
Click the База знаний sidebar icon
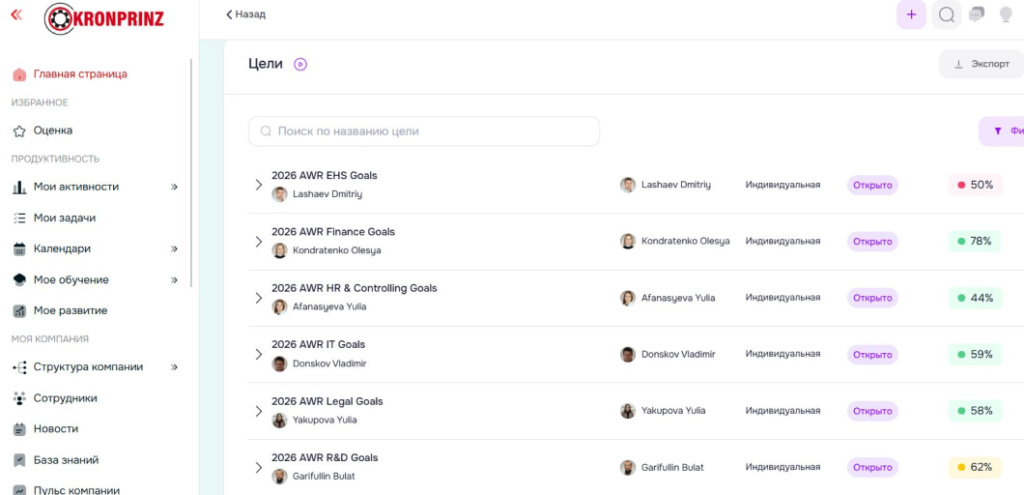click(x=20, y=460)
